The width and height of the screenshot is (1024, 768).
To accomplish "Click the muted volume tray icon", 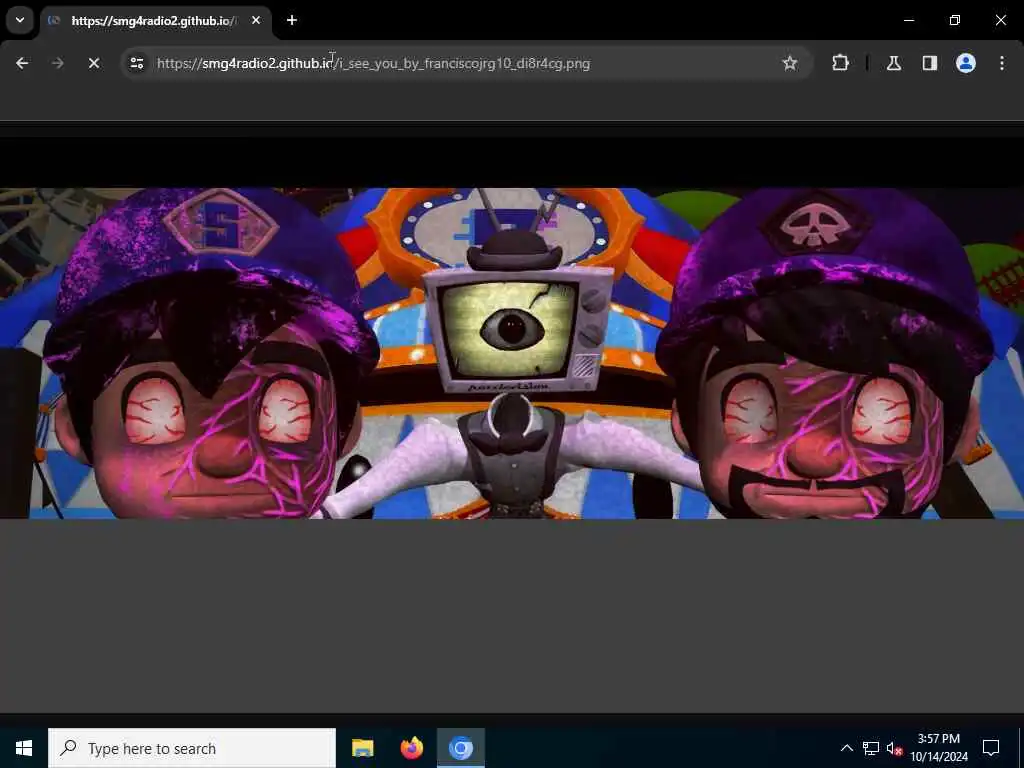I will [x=894, y=748].
